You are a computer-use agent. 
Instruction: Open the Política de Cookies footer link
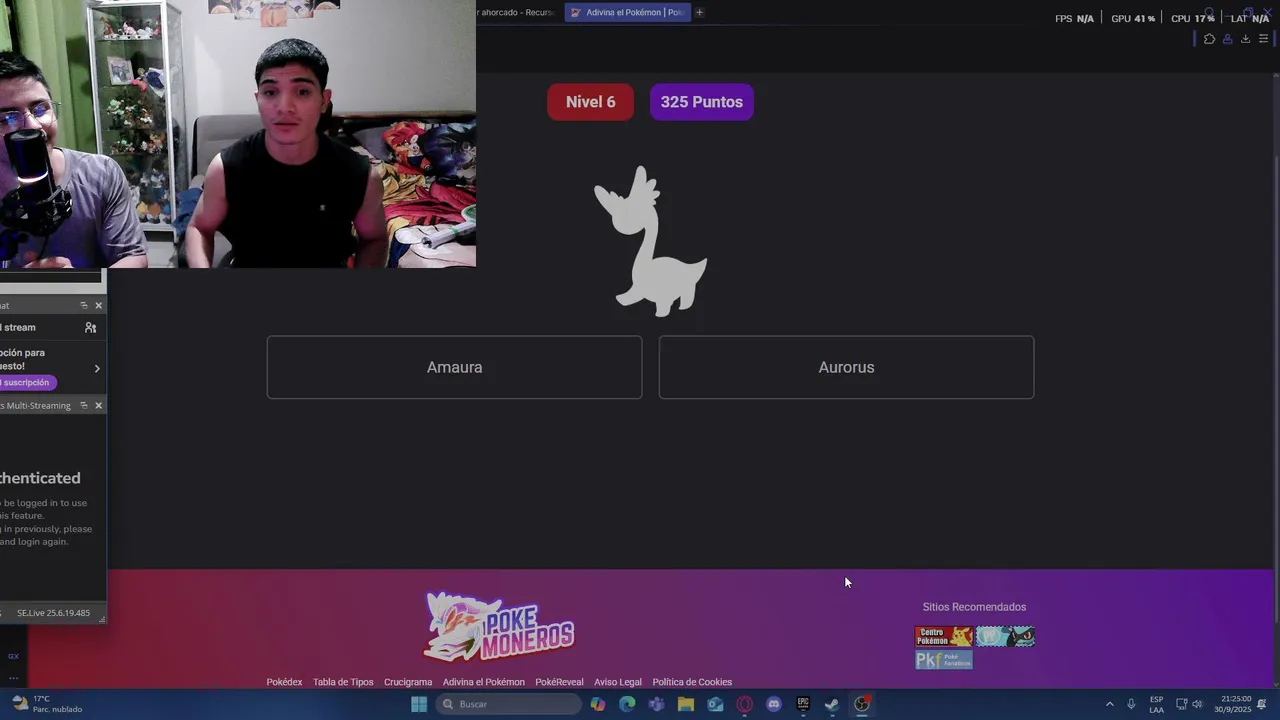[692, 682]
